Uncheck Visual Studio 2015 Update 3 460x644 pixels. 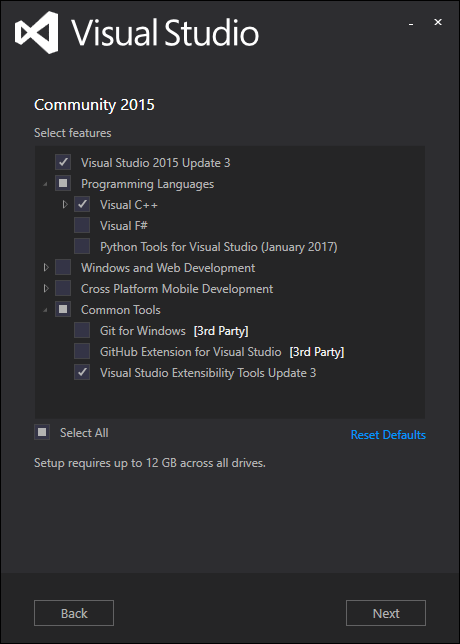point(63,162)
